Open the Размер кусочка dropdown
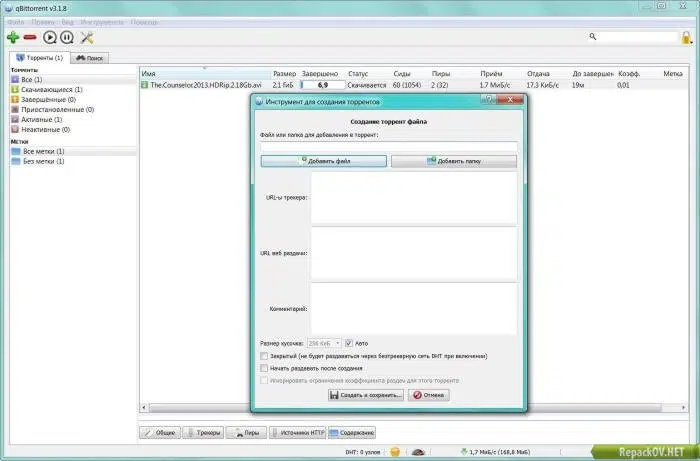Image resolution: width=700 pixels, height=461 pixels. (324, 343)
